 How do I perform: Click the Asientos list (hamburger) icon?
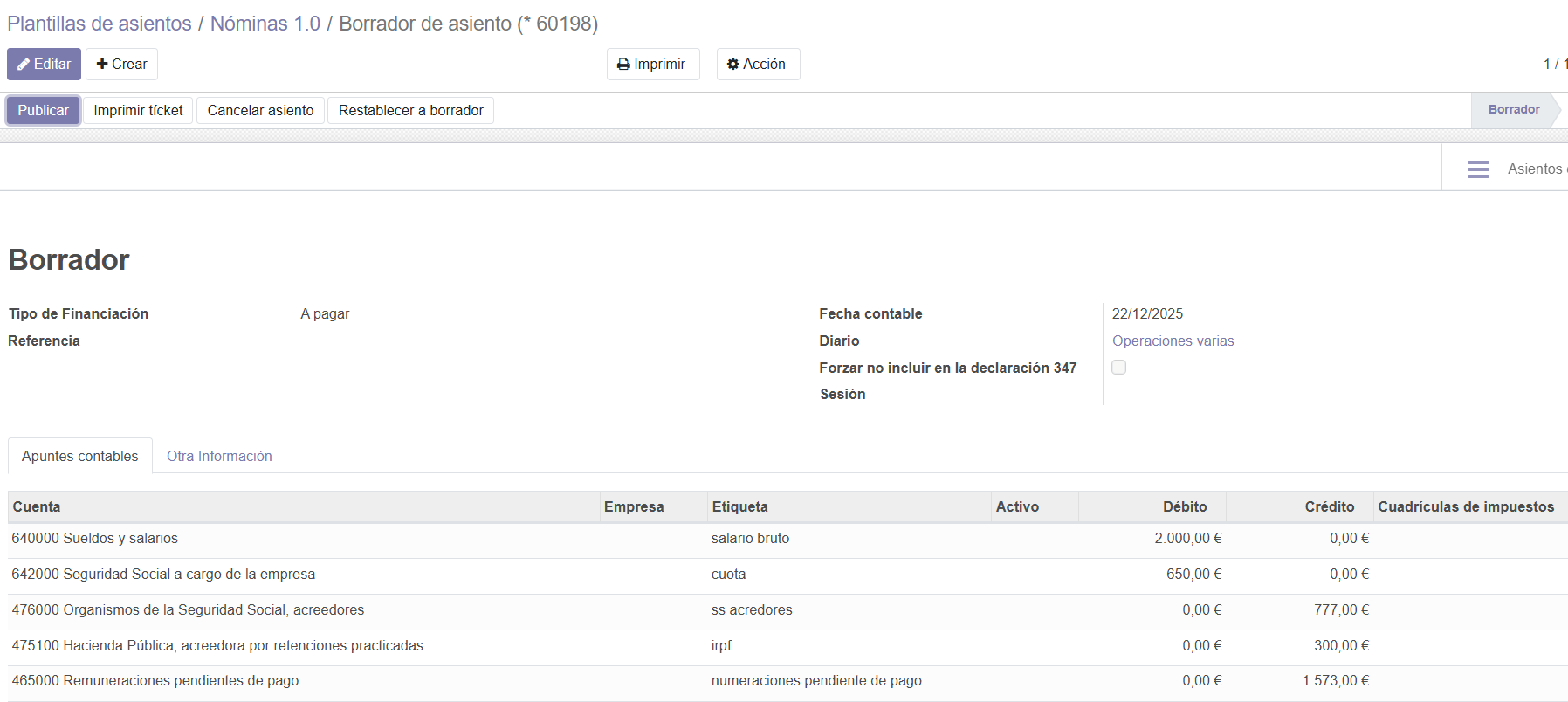click(x=1477, y=169)
